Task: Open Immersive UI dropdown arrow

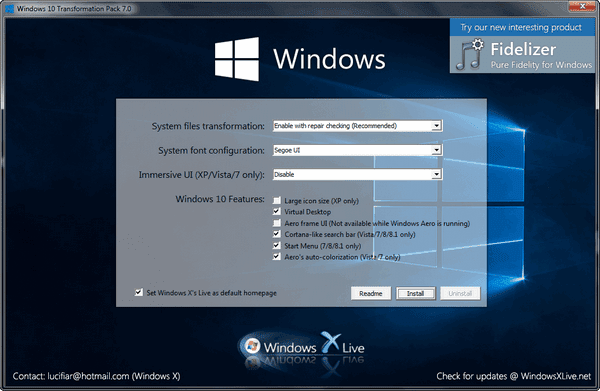Action: click(x=436, y=174)
